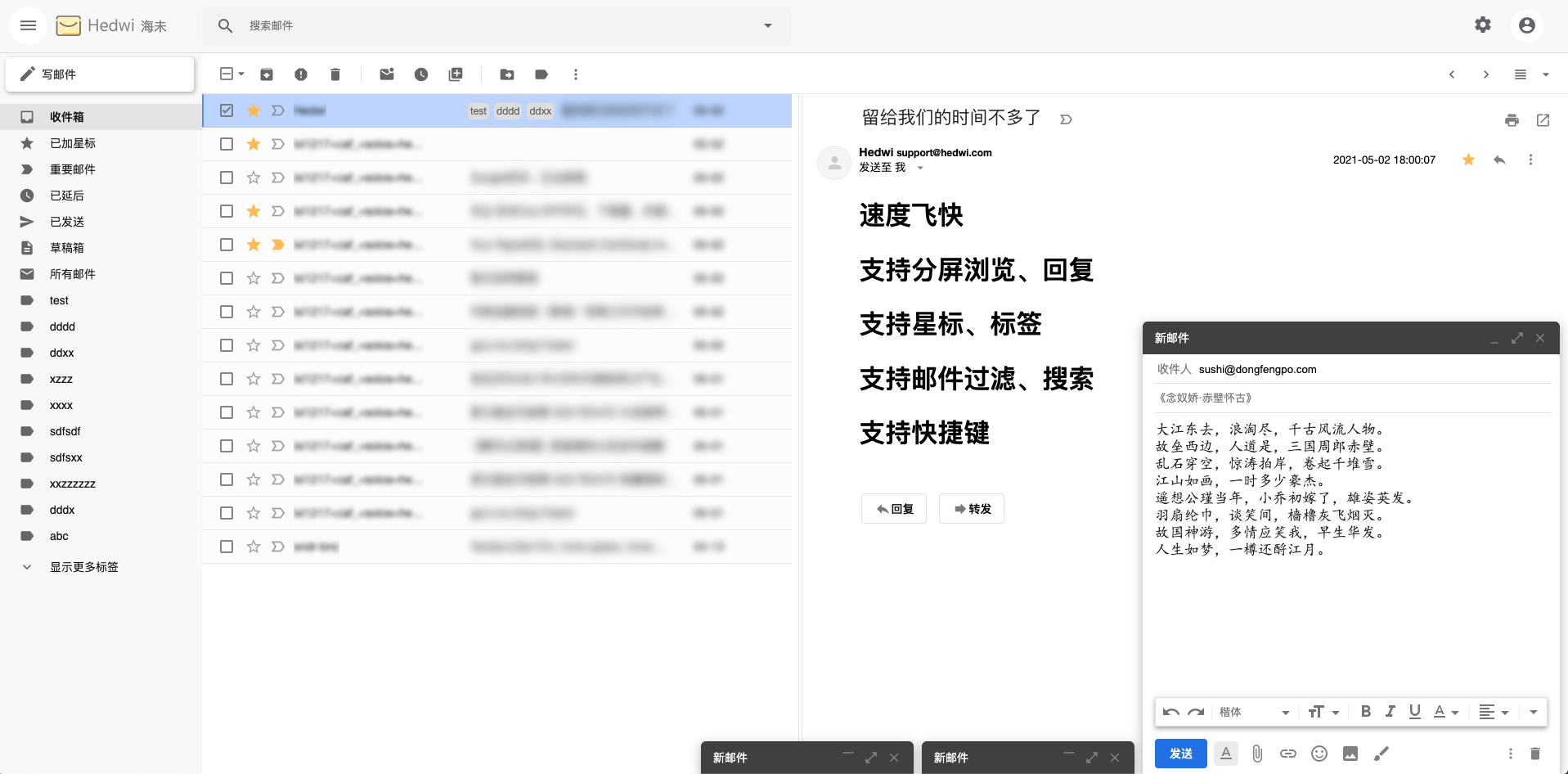Apply bold formatting
The height and width of the screenshot is (774, 1568).
click(1366, 712)
